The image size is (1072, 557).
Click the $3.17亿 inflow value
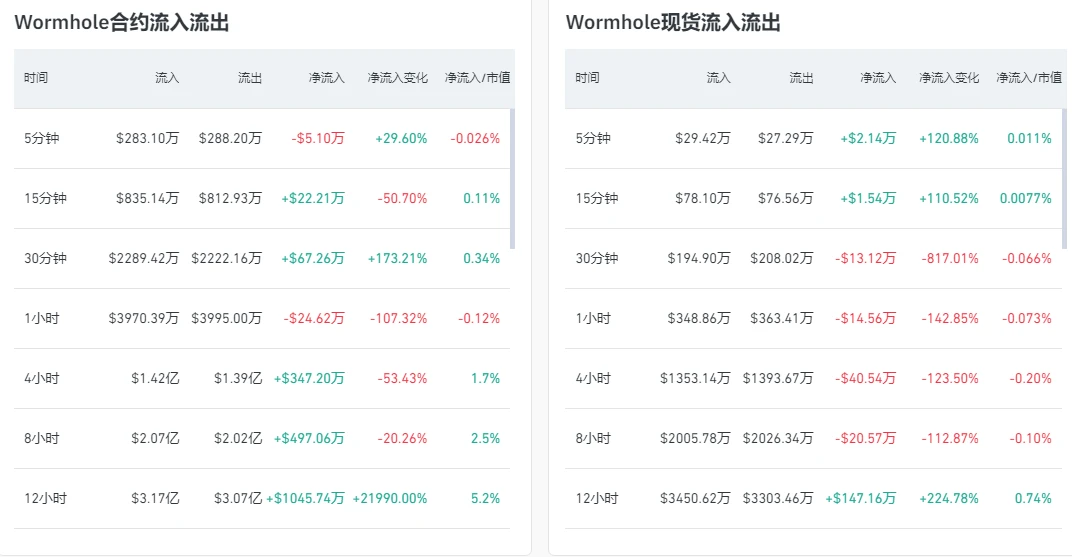tap(155, 499)
